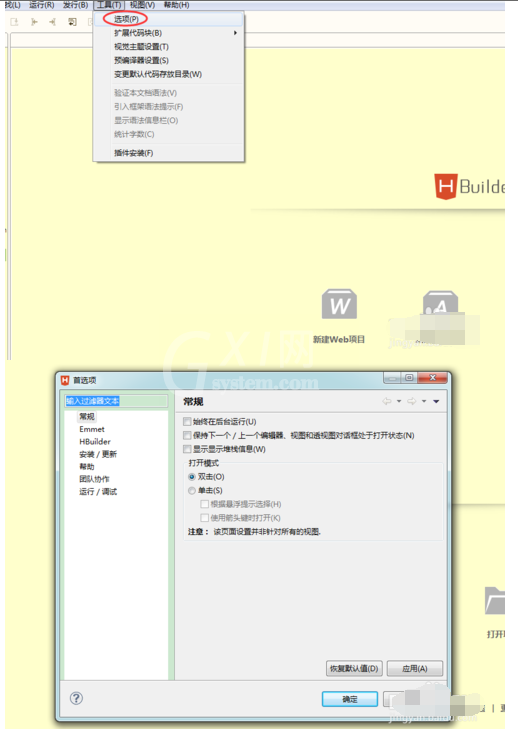Toggle the keep editors open (N) checkbox
Image resolution: width=518 pixels, height=729 pixels.
tap(187, 436)
